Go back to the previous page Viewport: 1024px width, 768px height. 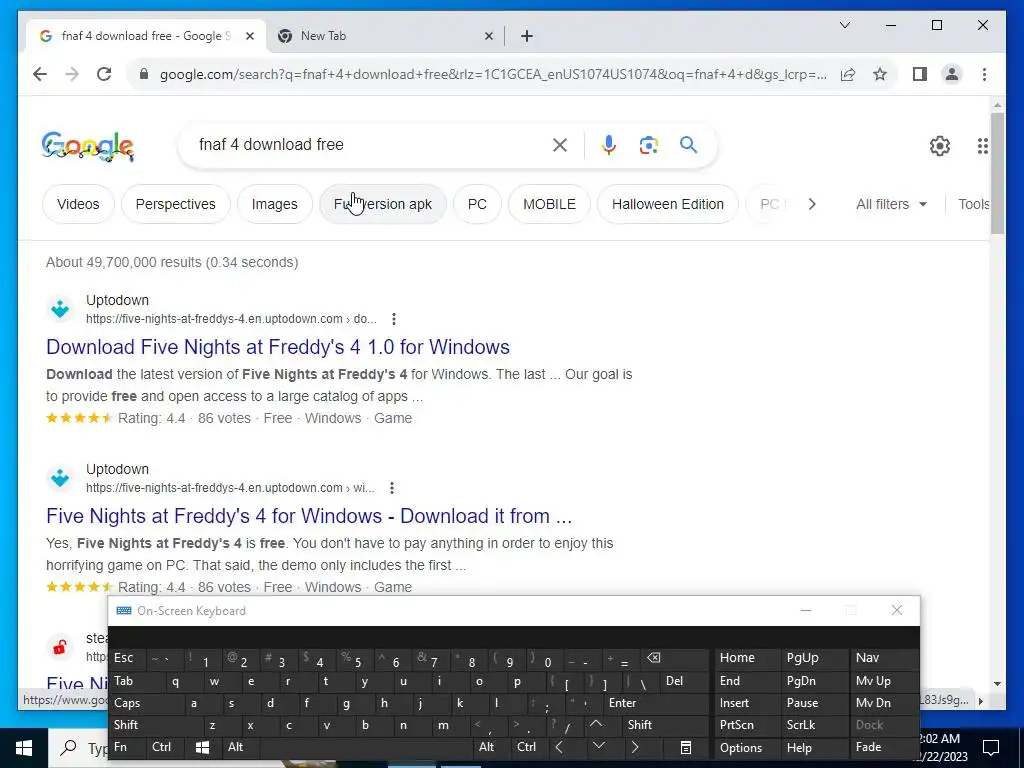[x=40, y=74]
